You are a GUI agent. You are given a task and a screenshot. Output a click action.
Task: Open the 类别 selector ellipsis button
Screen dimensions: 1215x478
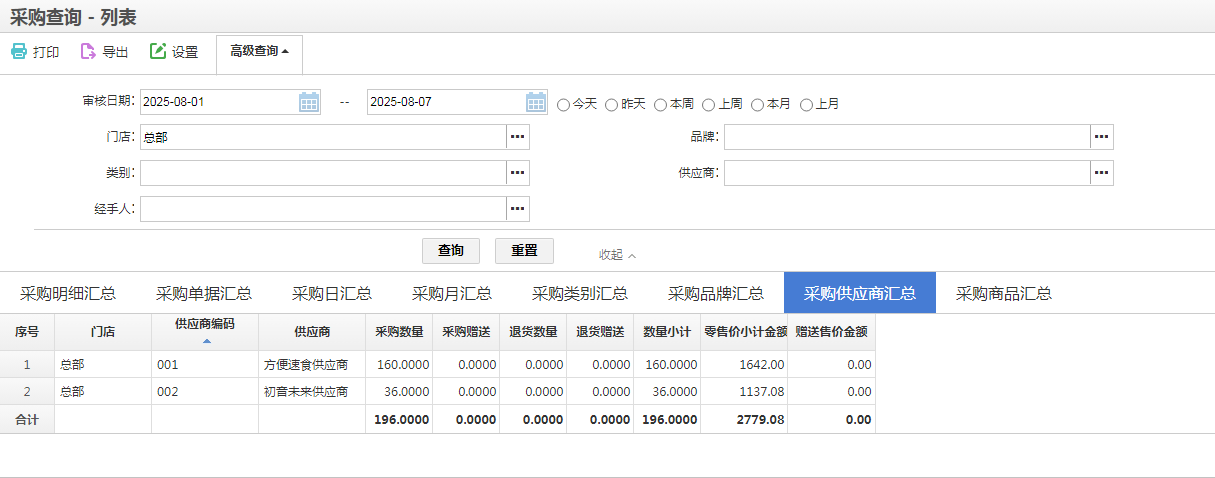click(518, 173)
